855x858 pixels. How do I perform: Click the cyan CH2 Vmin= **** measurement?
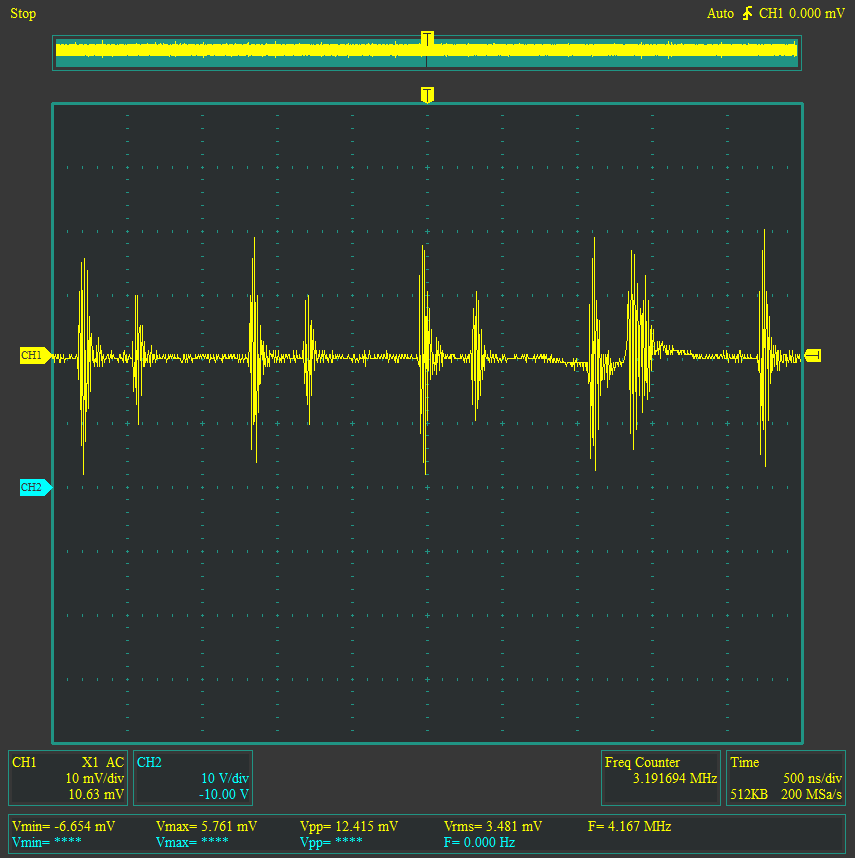click(x=47, y=842)
